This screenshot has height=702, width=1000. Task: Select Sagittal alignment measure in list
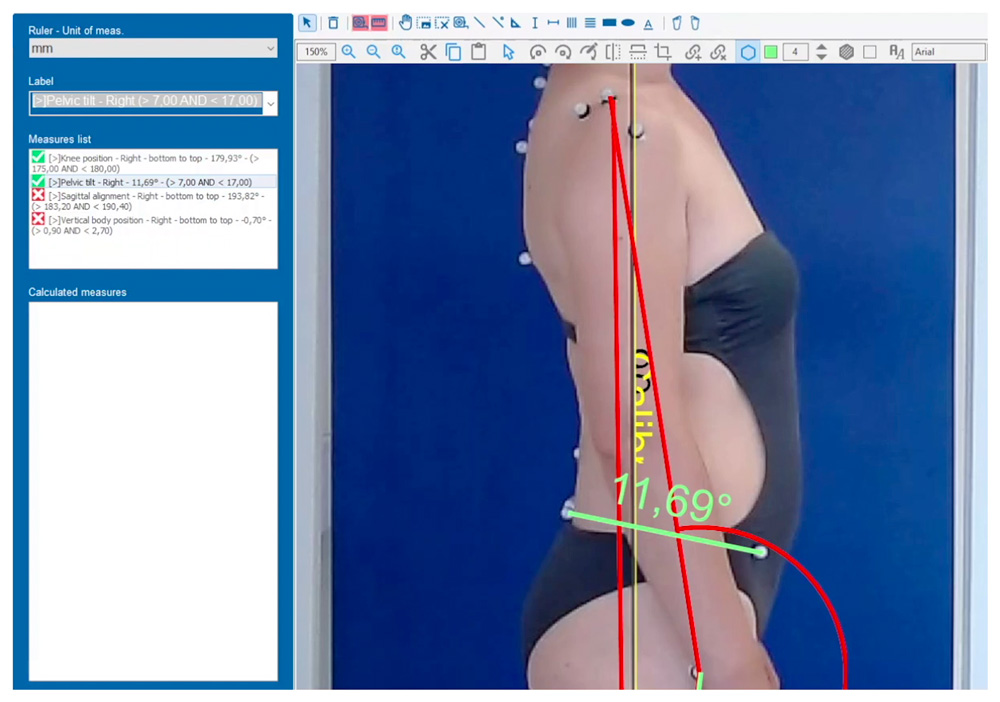pos(150,201)
